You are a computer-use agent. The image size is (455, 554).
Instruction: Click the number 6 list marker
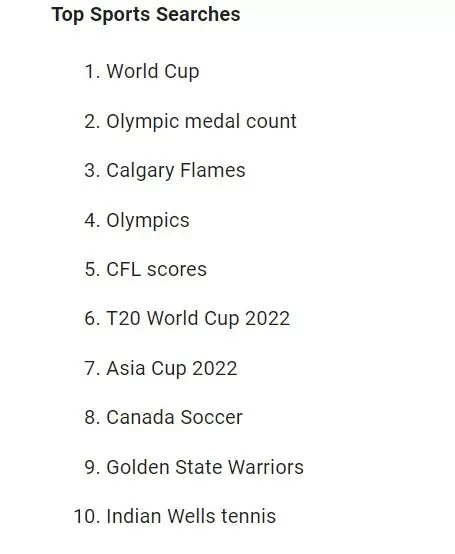(x=93, y=318)
